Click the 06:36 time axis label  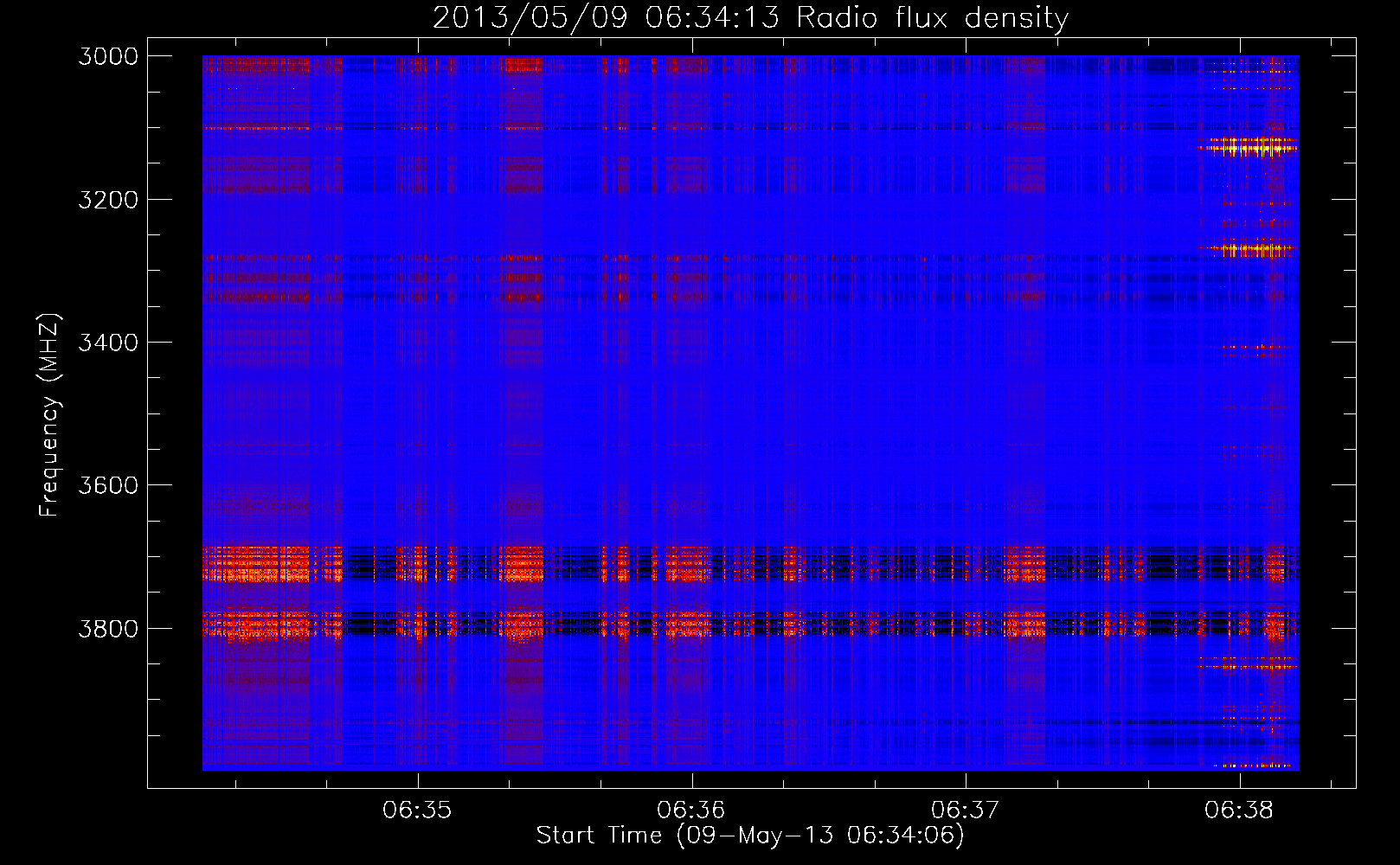(690, 811)
